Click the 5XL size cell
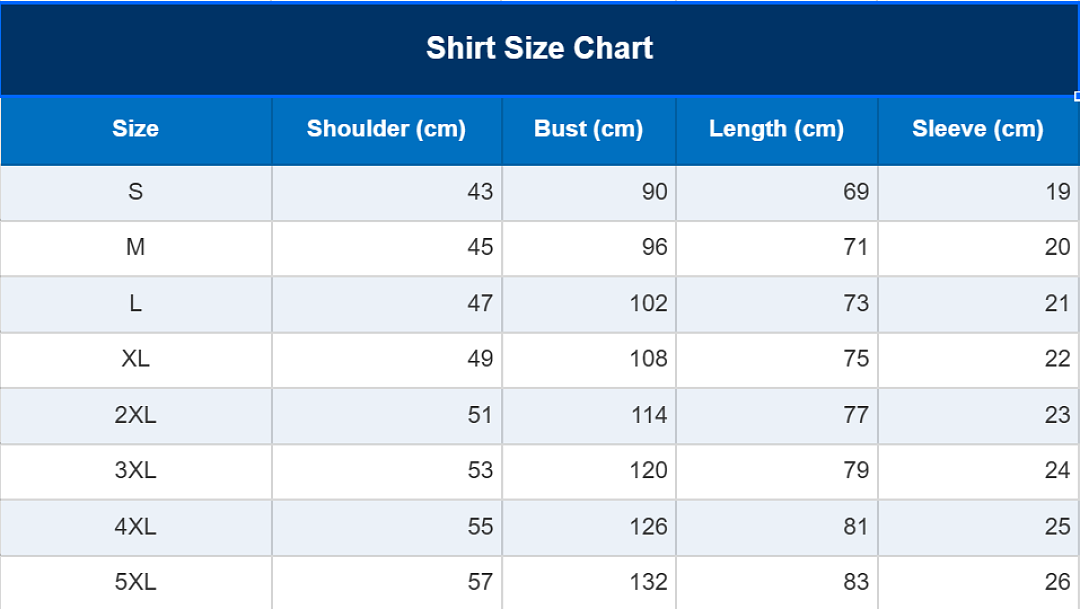 pyautogui.click(x=136, y=582)
